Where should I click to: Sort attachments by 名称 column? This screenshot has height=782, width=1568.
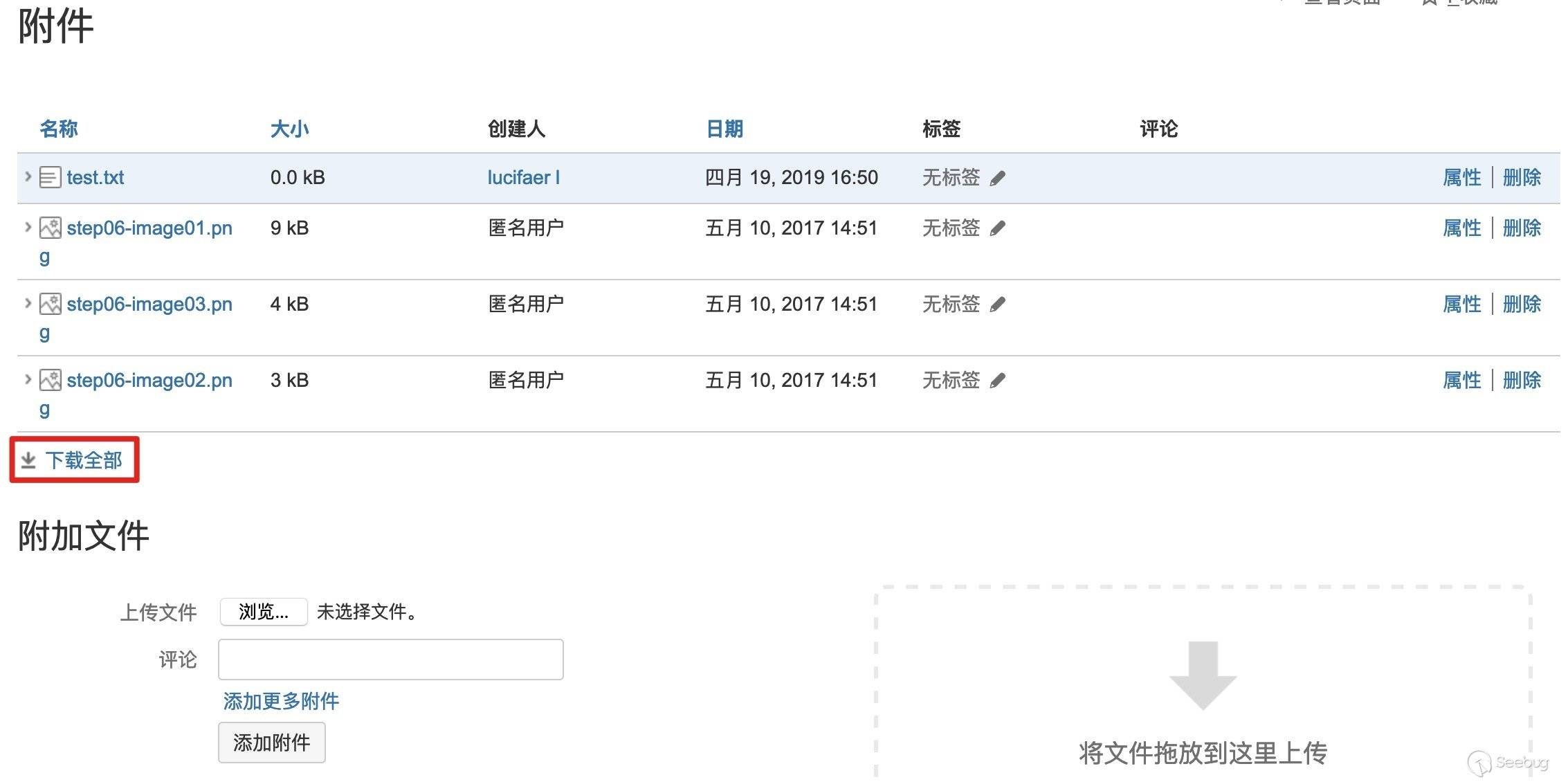(58, 129)
